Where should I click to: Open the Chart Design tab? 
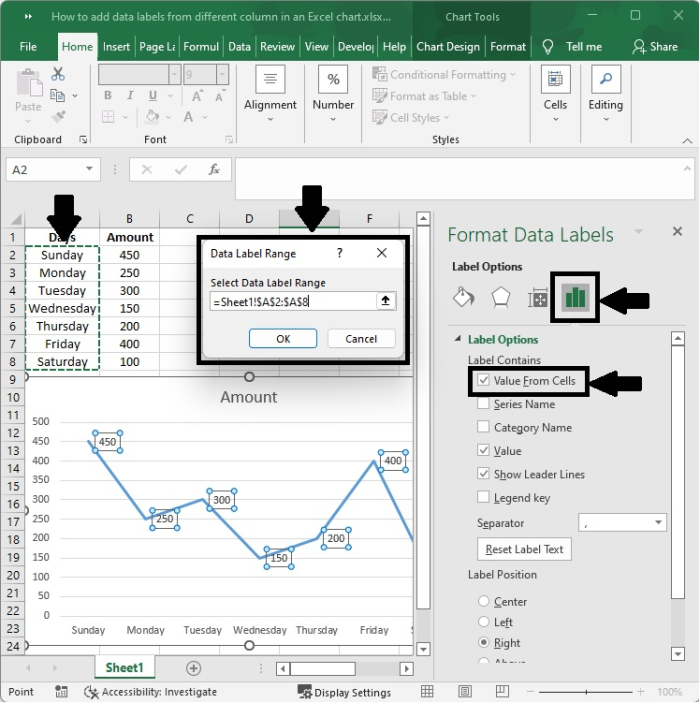[448, 47]
